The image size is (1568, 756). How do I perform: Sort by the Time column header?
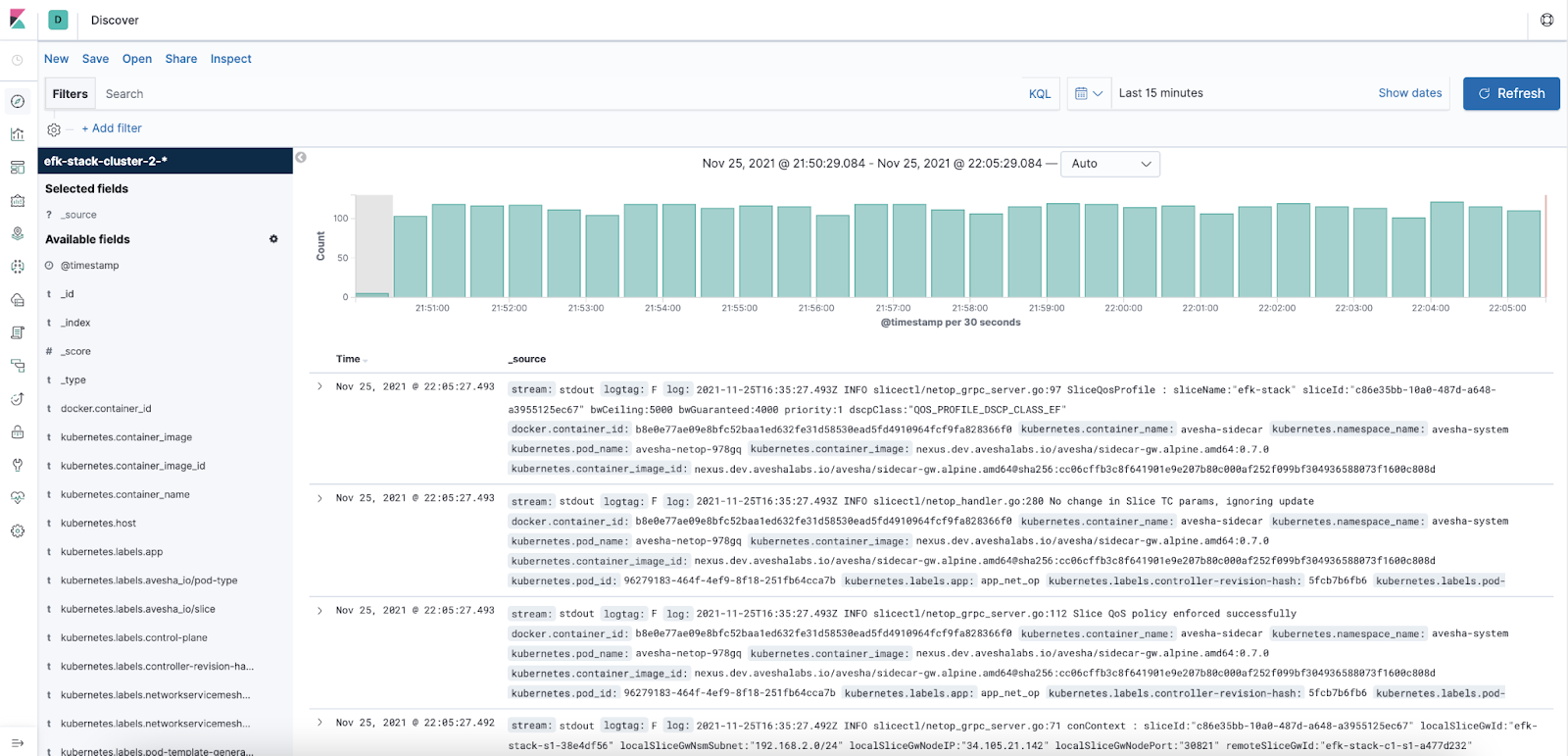click(x=348, y=359)
